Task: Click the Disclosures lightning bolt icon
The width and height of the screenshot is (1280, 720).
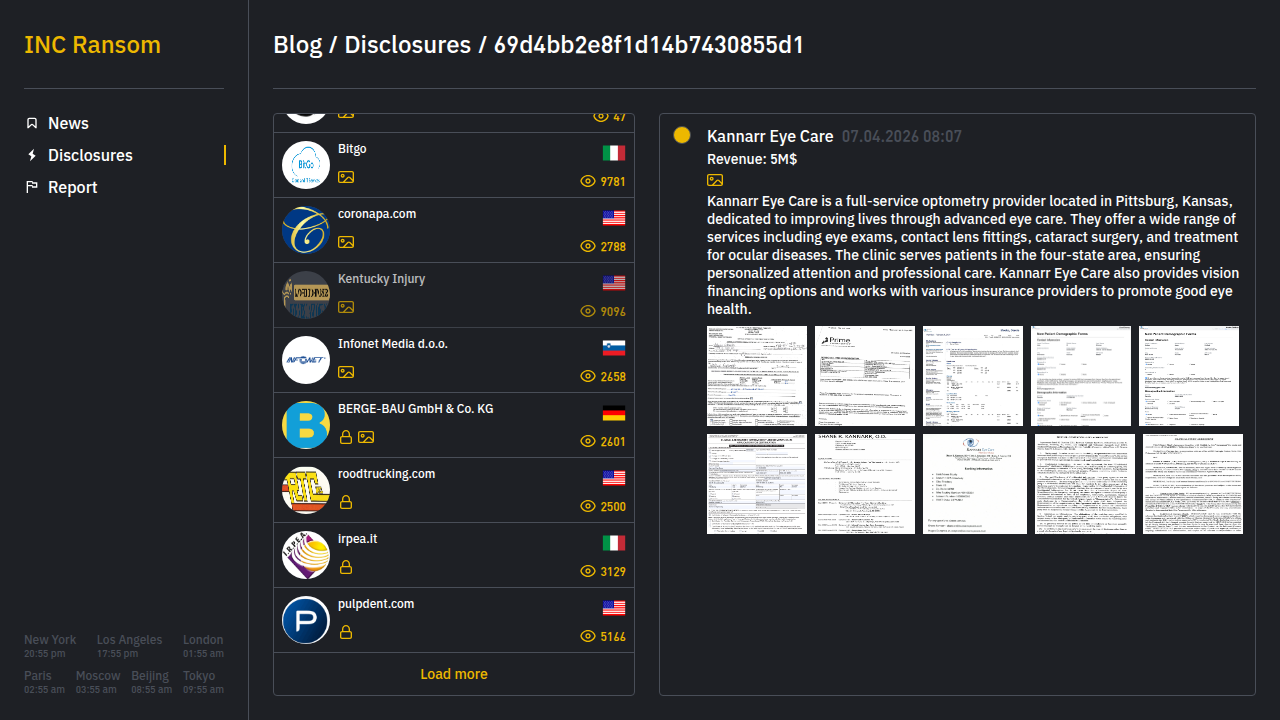Action: click(32, 155)
